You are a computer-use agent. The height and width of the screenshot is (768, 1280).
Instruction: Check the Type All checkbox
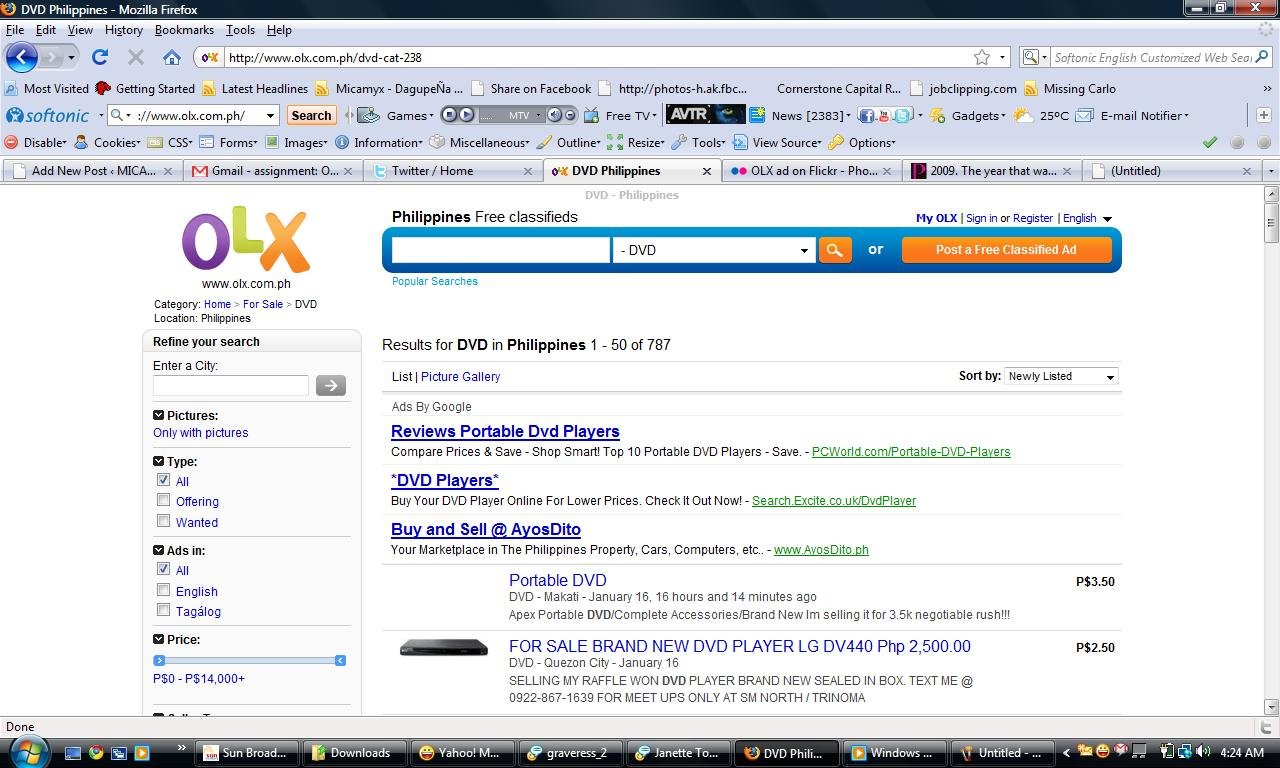click(x=164, y=480)
